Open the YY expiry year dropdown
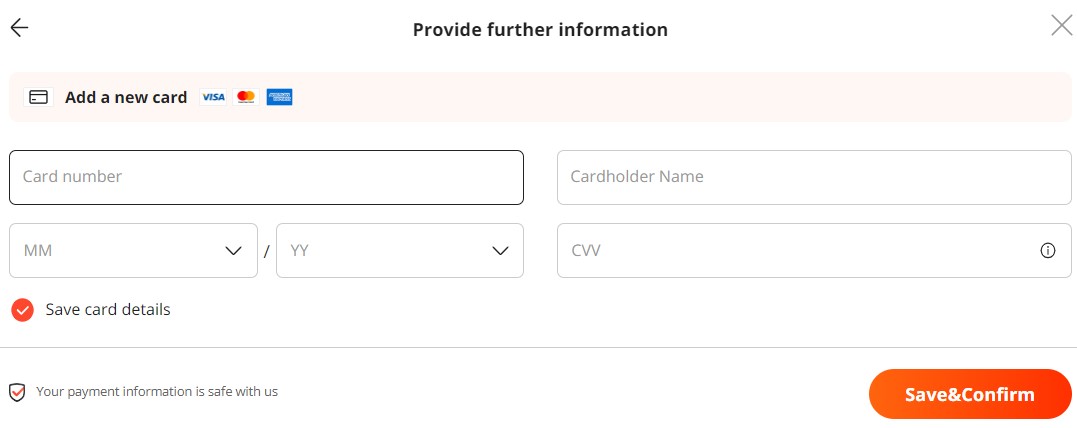The width and height of the screenshot is (1077, 428). pyautogui.click(x=400, y=251)
